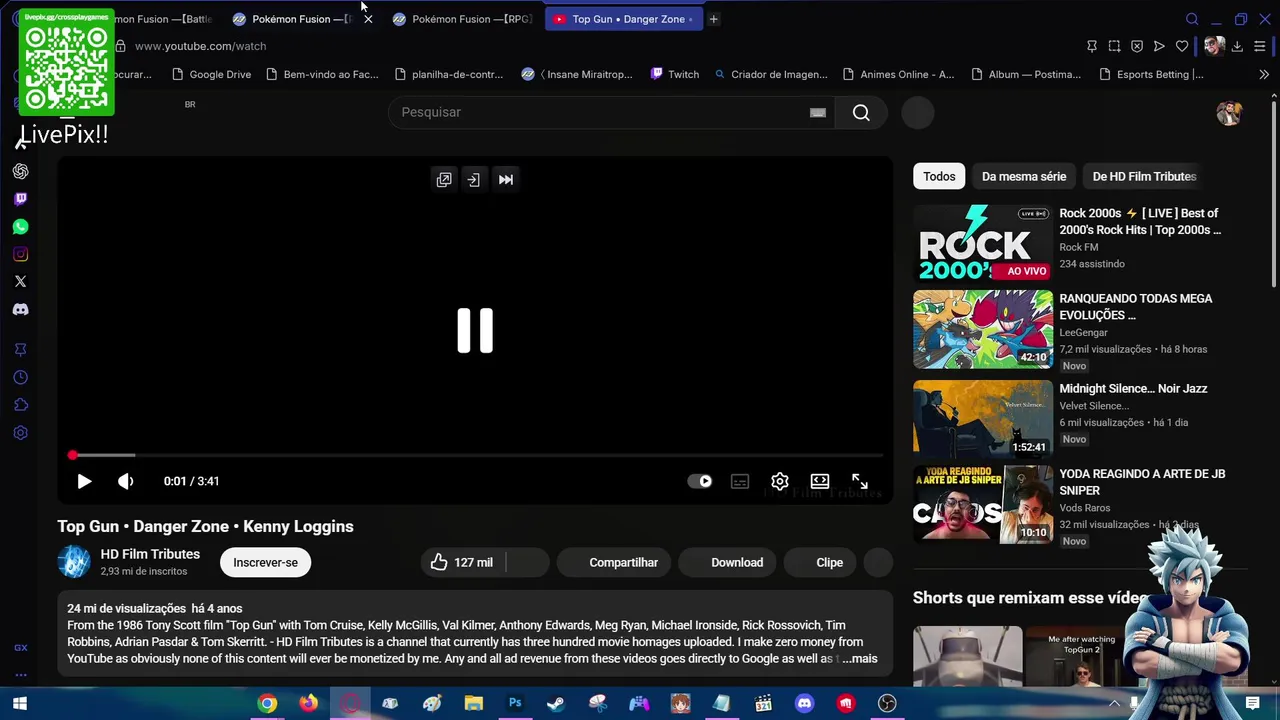The image size is (1280, 720).
Task: Expand hidden bookmarks with double chevron
Action: [1264, 74]
